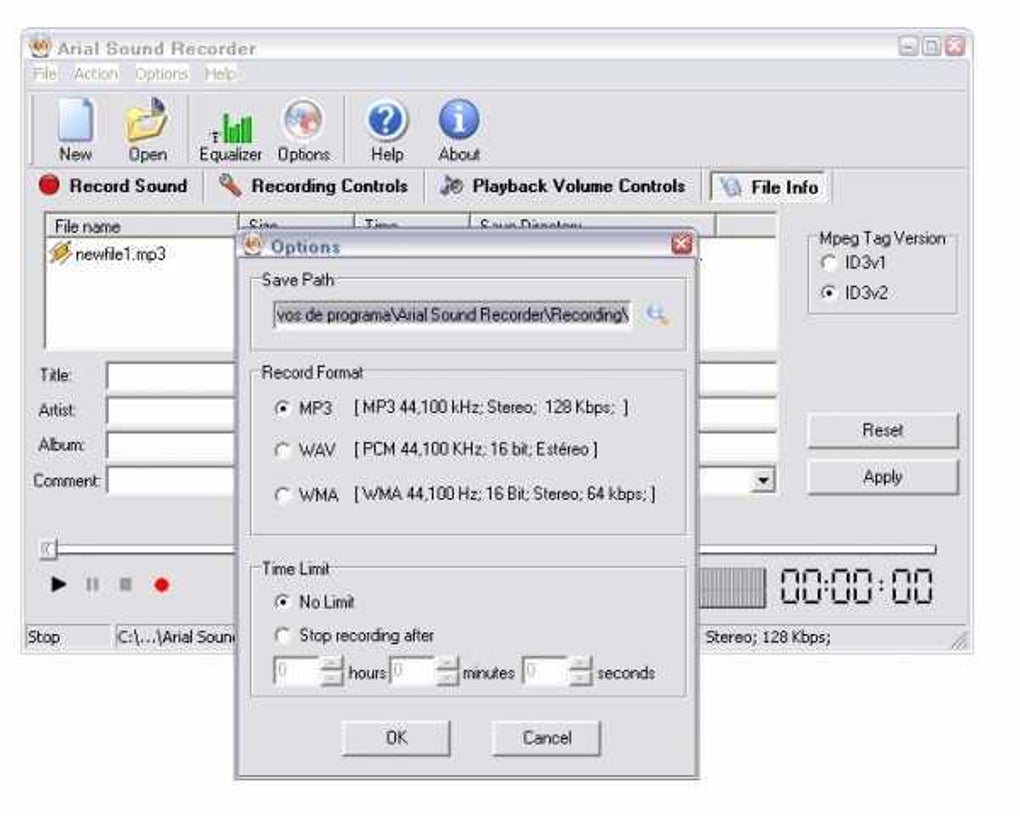Start playback with the play button
1020x816 pixels.
coord(58,584)
